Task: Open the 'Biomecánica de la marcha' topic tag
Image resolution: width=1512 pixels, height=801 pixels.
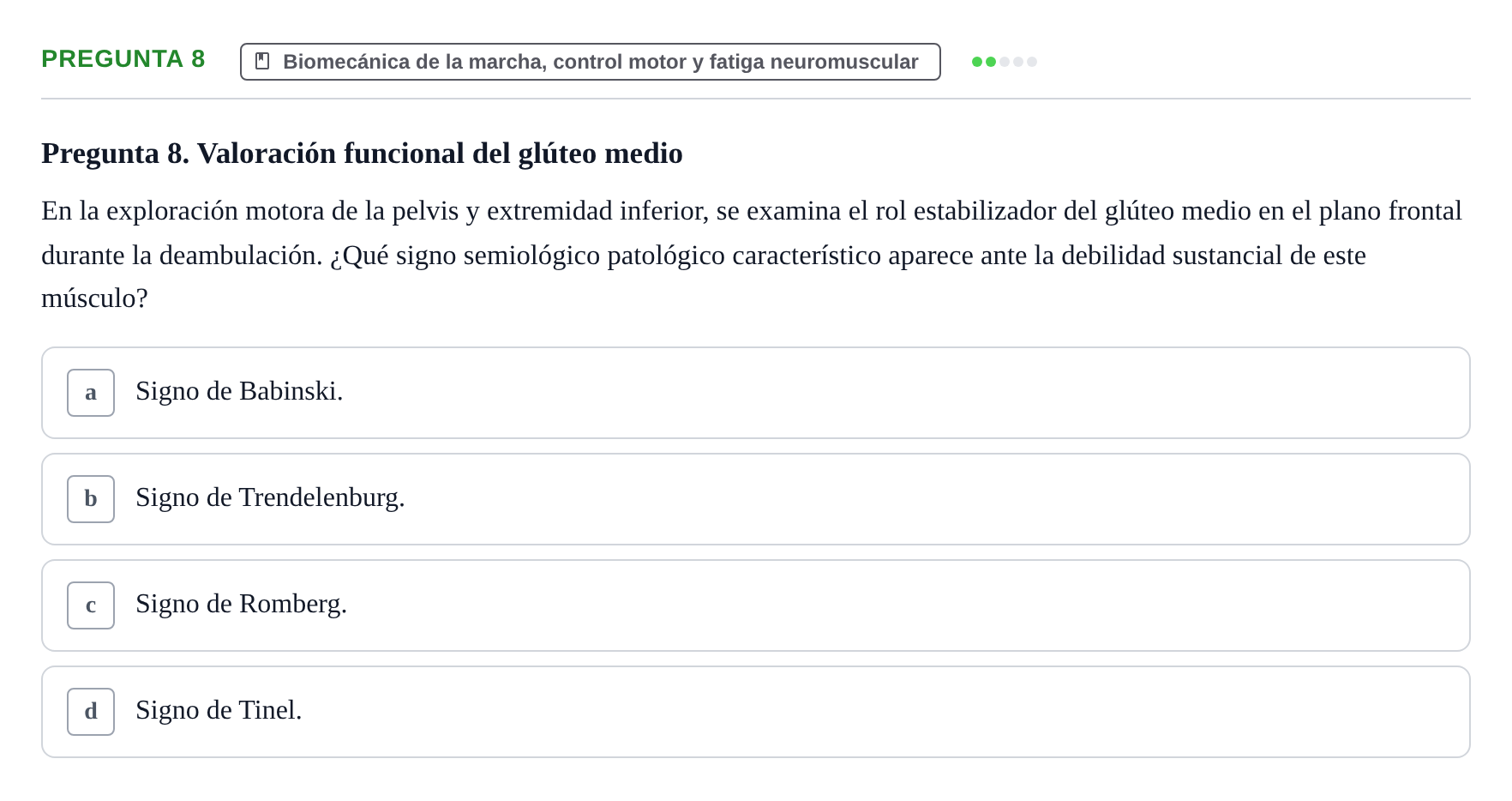Action: click(591, 62)
